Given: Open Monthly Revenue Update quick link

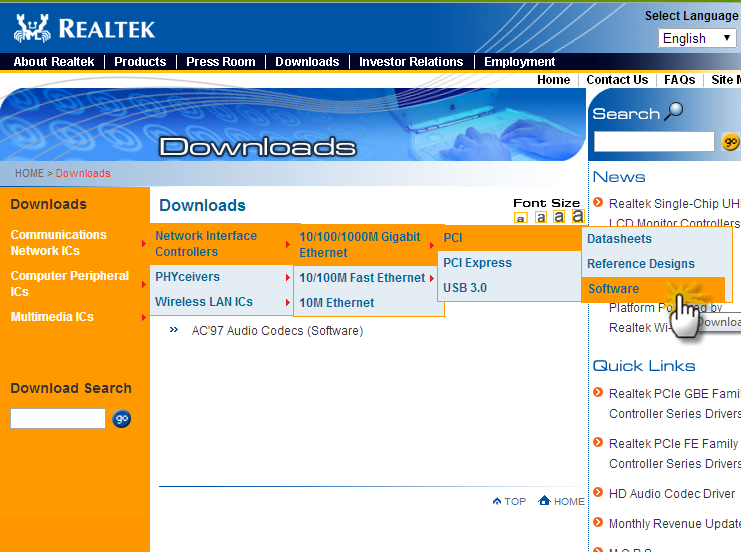Looking at the screenshot, I should click(x=675, y=523).
